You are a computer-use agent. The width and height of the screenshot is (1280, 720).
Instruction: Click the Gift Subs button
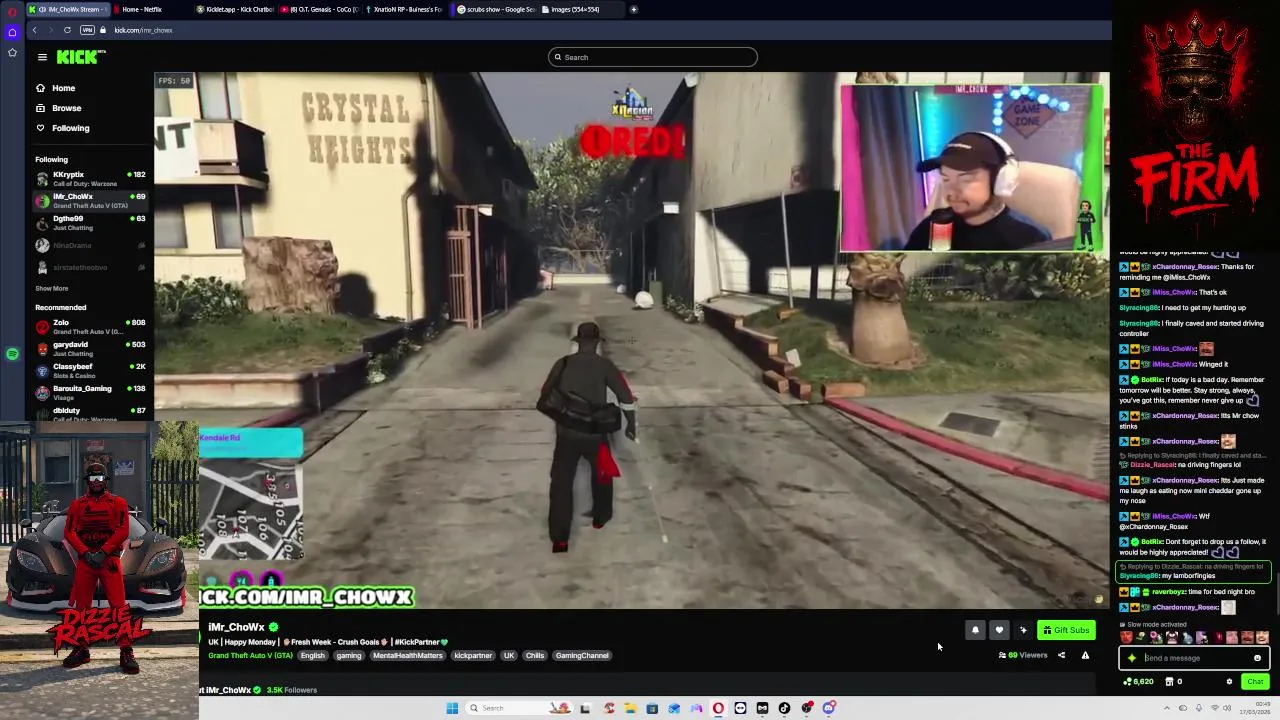(1066, 630)
